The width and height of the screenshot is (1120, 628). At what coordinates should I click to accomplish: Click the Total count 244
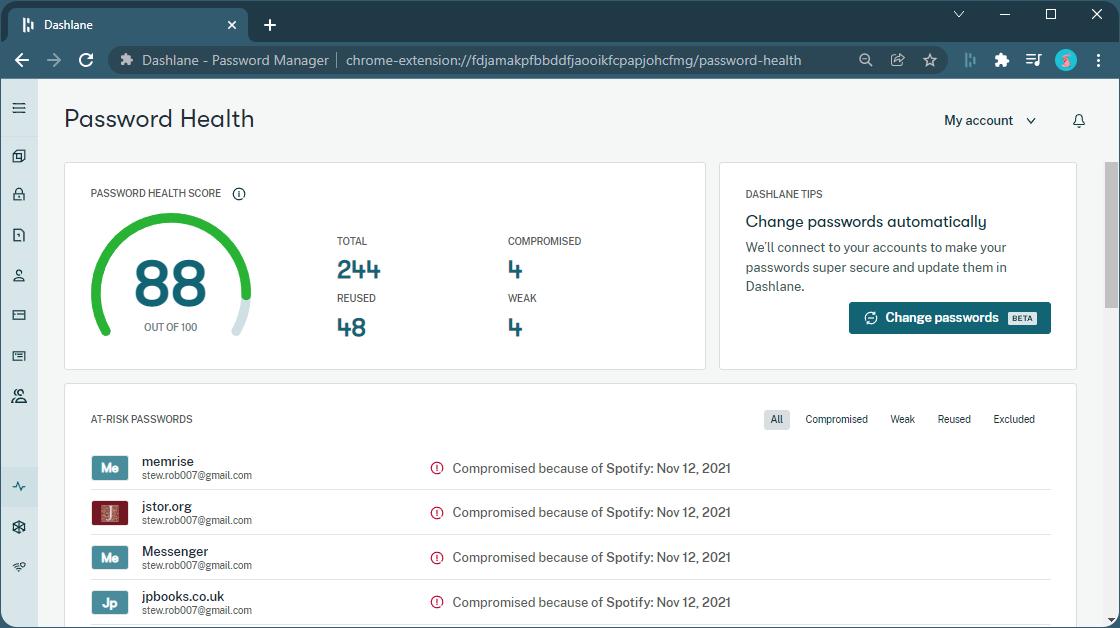(359, 270)
